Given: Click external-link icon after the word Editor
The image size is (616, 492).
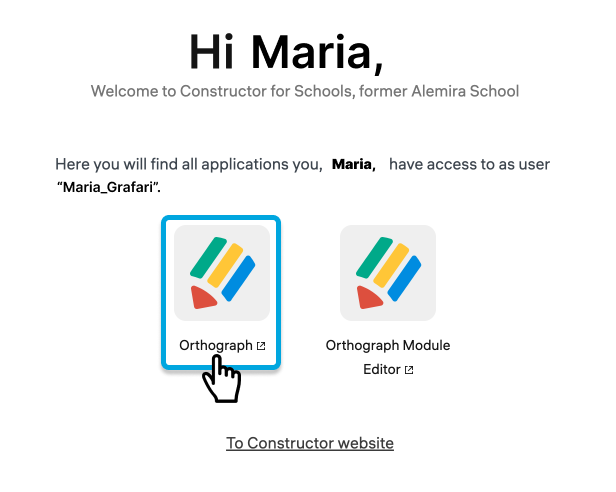Looking at the screenshot, I should click(x=409, y=370).
